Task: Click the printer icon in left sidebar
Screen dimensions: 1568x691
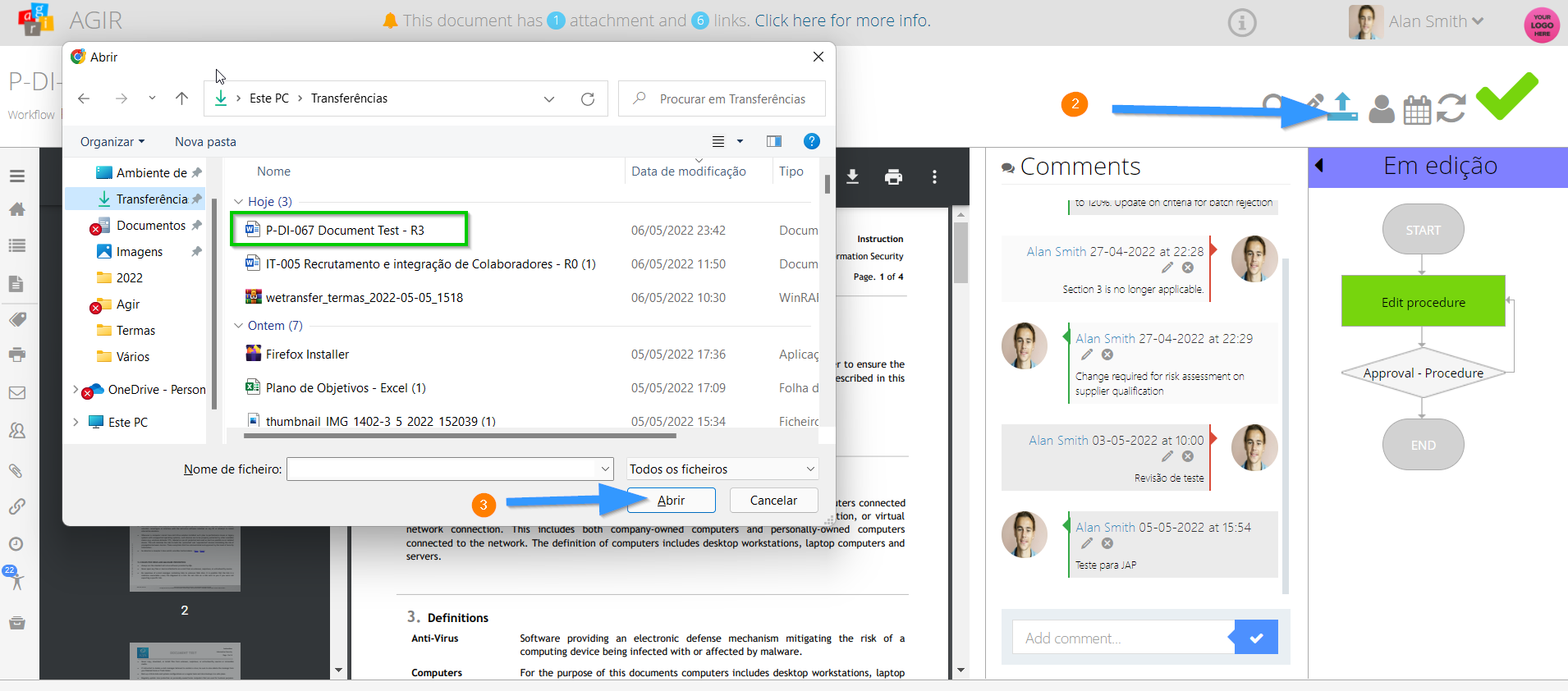Action: click(17, 355)
